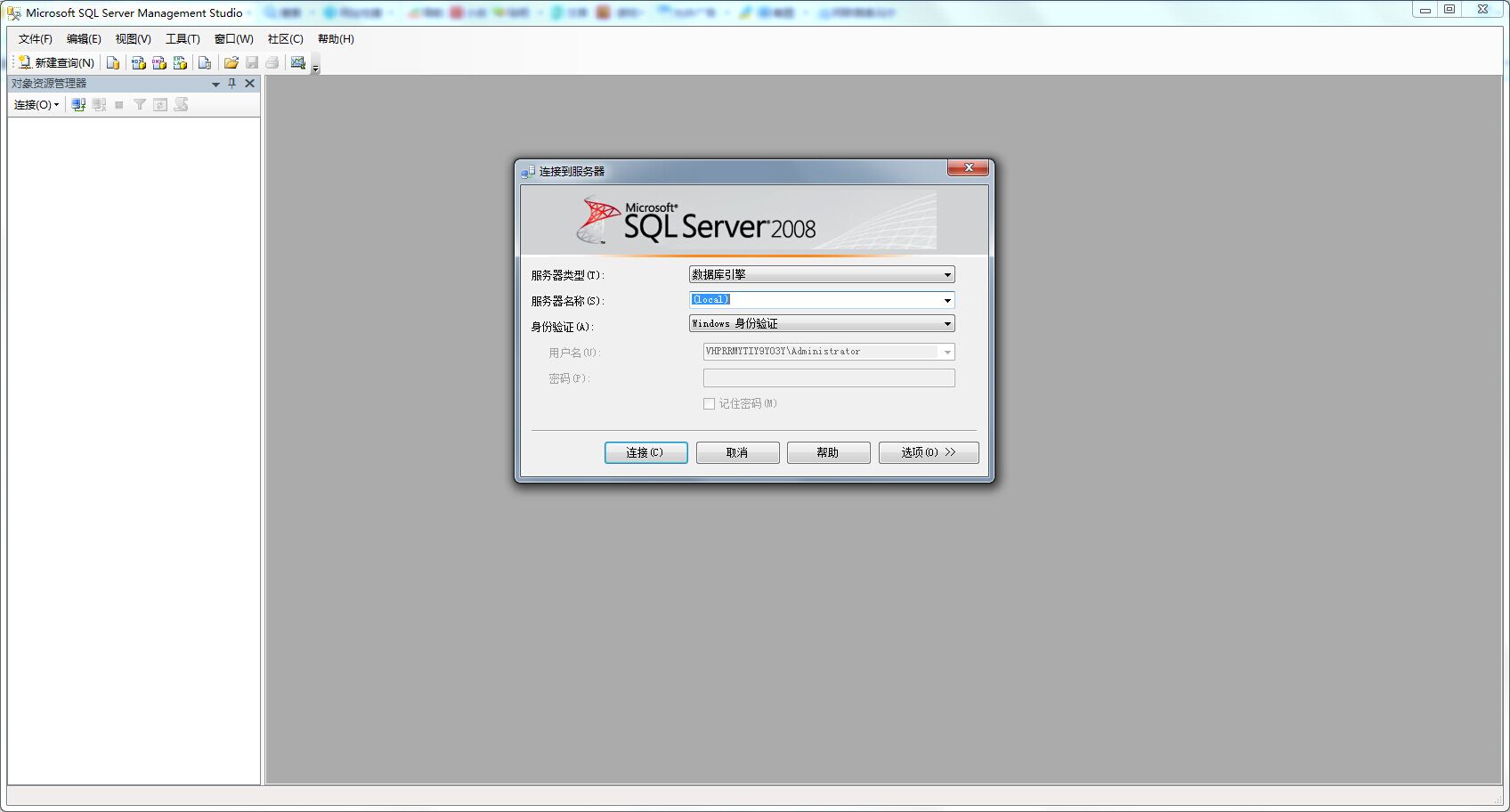Expand the authentication (身份验证) dropdown
The height and width of the screenshot is (812, 1510).
(x=947, y=323)
